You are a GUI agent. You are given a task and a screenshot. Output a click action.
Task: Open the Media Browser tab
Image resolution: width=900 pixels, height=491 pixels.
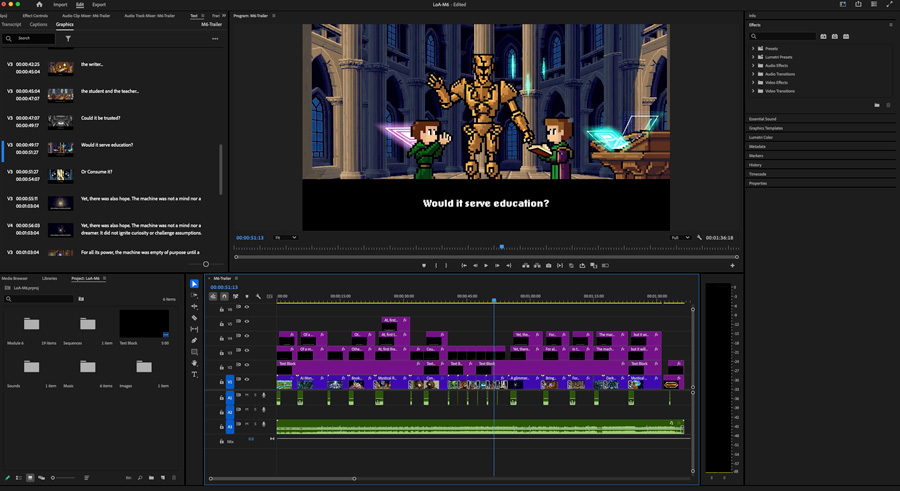(x=14, y=278)
